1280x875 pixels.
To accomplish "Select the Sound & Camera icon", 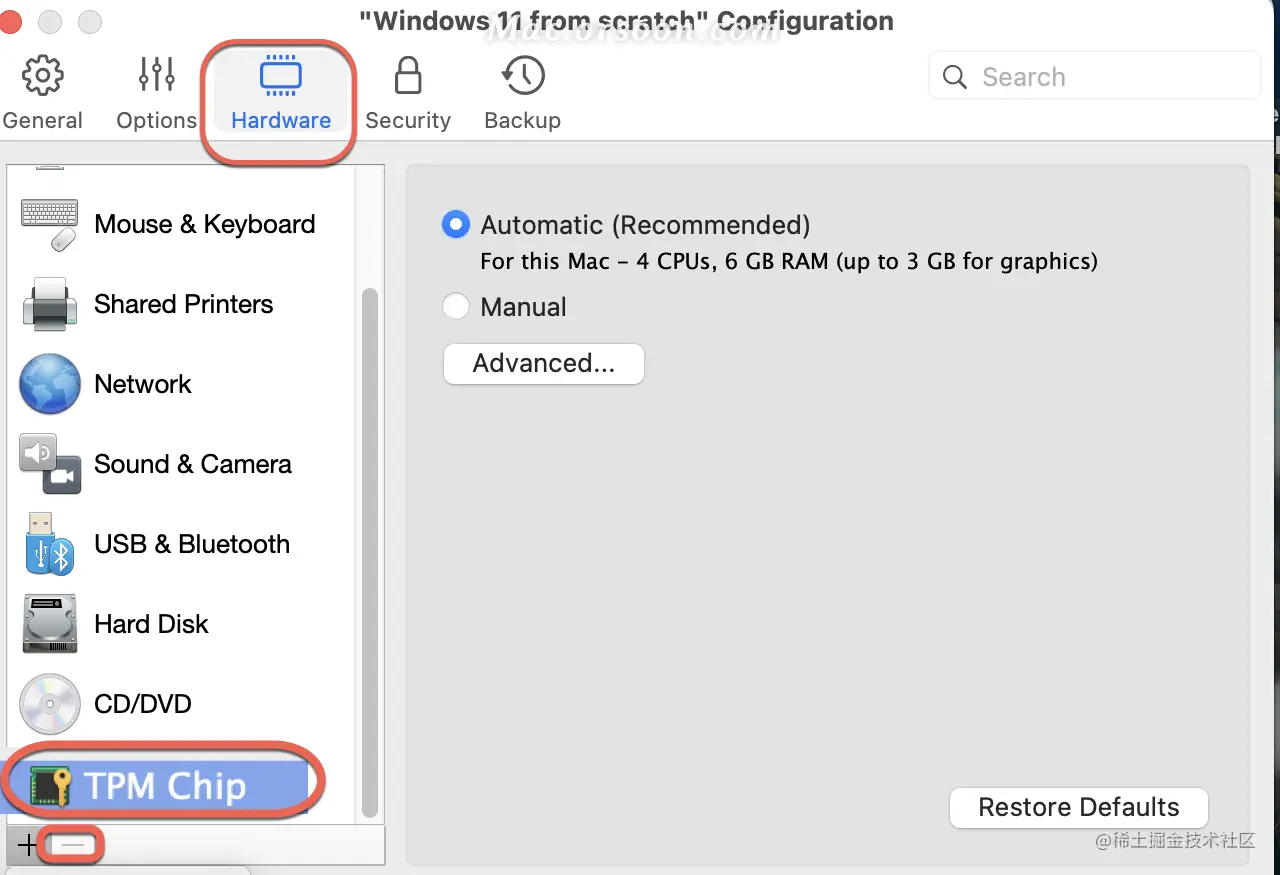I will [49, 464].
